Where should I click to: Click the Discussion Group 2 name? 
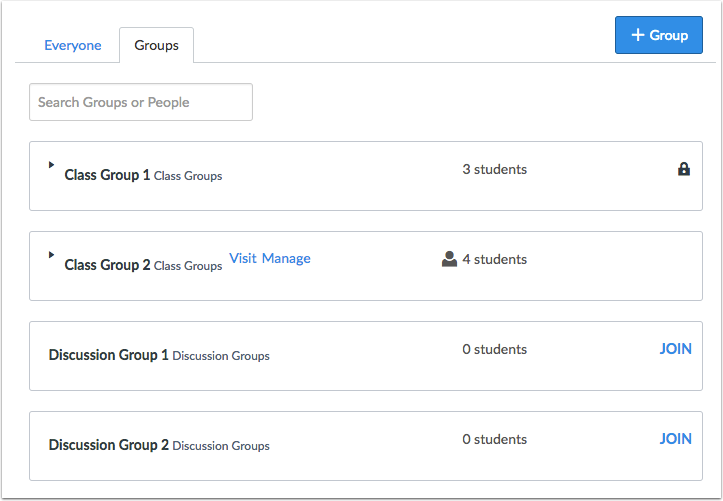pyautogui.click(x=108, y=445)
